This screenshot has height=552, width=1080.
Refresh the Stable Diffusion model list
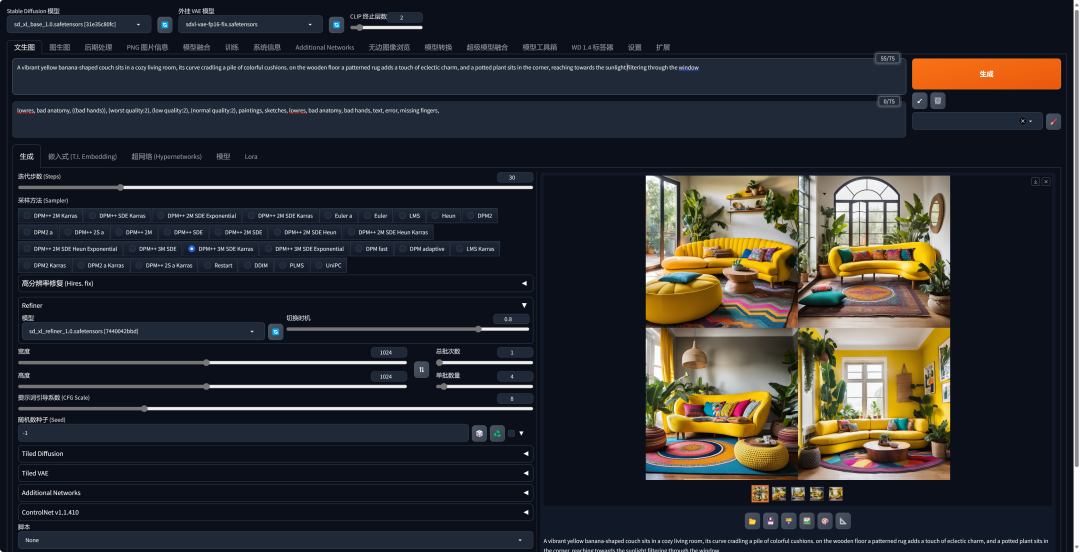(165, 24)
